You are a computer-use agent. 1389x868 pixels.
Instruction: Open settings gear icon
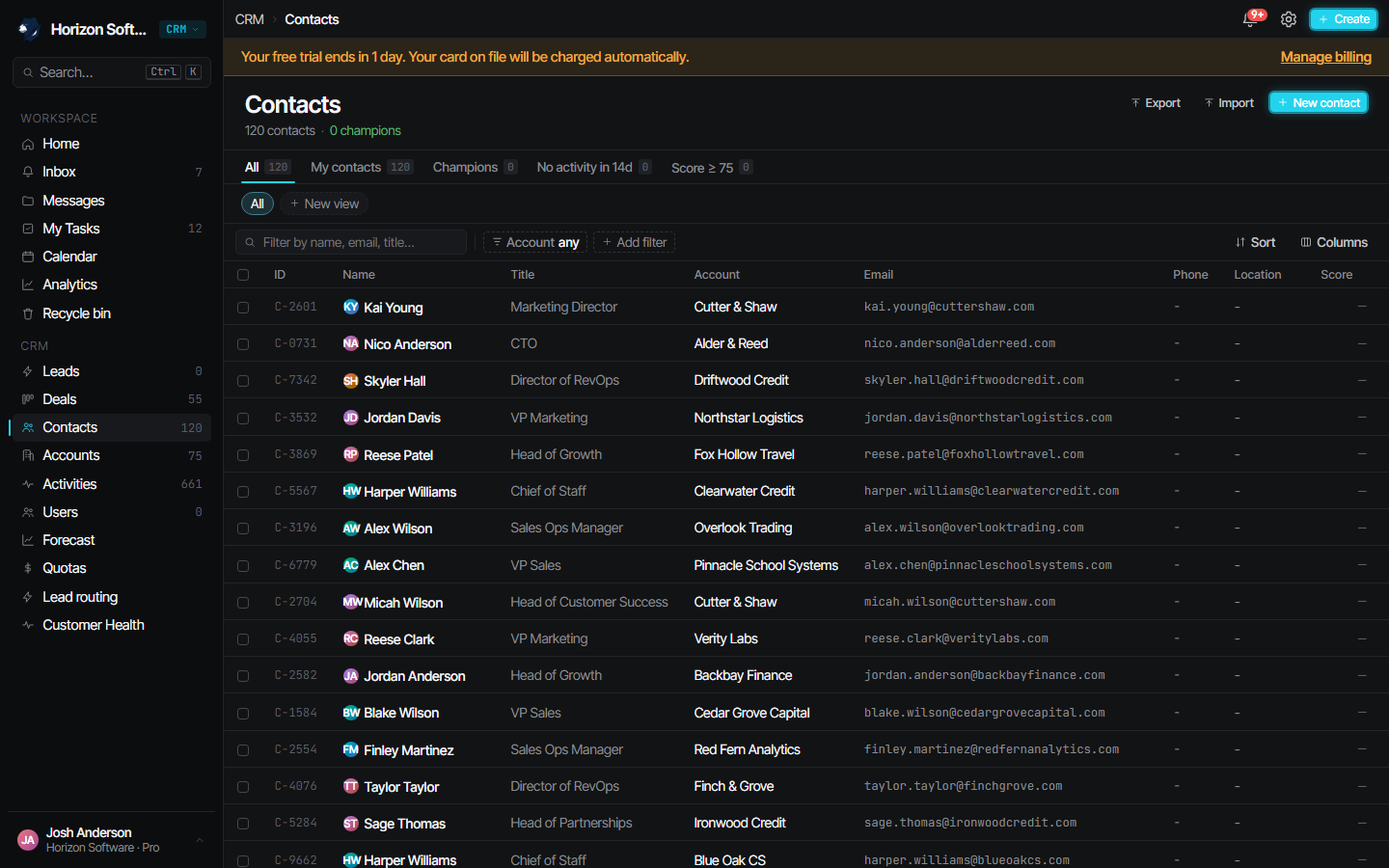point(1289,19)
